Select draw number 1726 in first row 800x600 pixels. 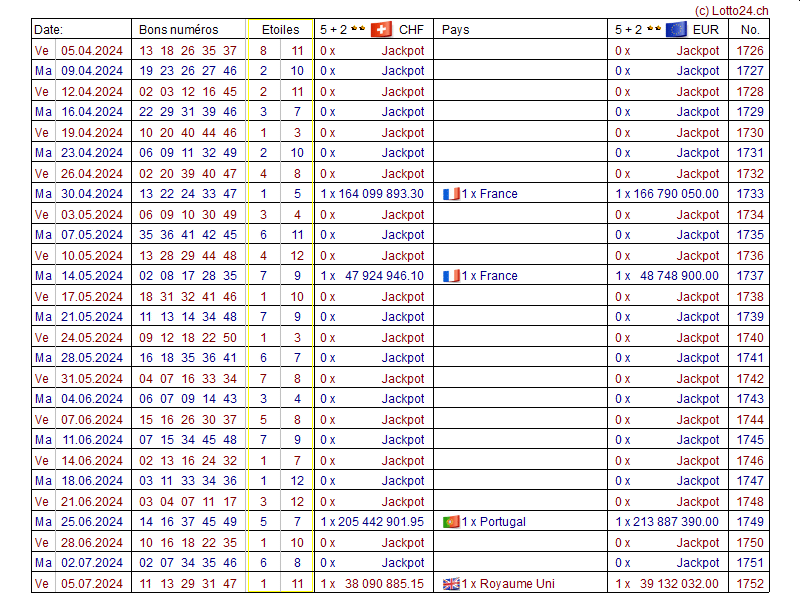(750, 50)
